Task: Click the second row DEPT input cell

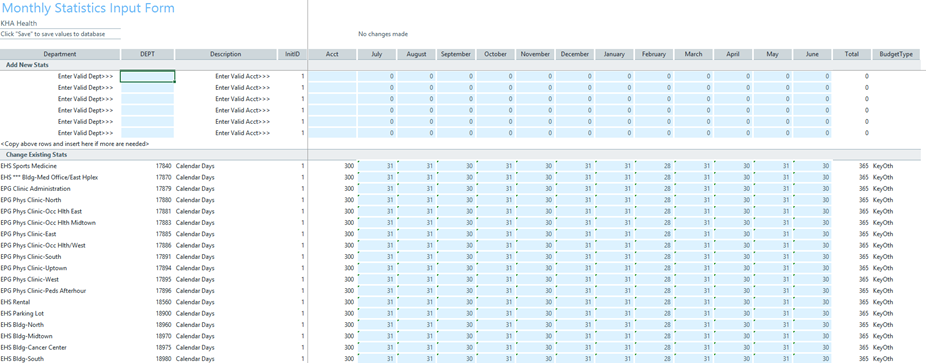Action: tap(148, 87)
